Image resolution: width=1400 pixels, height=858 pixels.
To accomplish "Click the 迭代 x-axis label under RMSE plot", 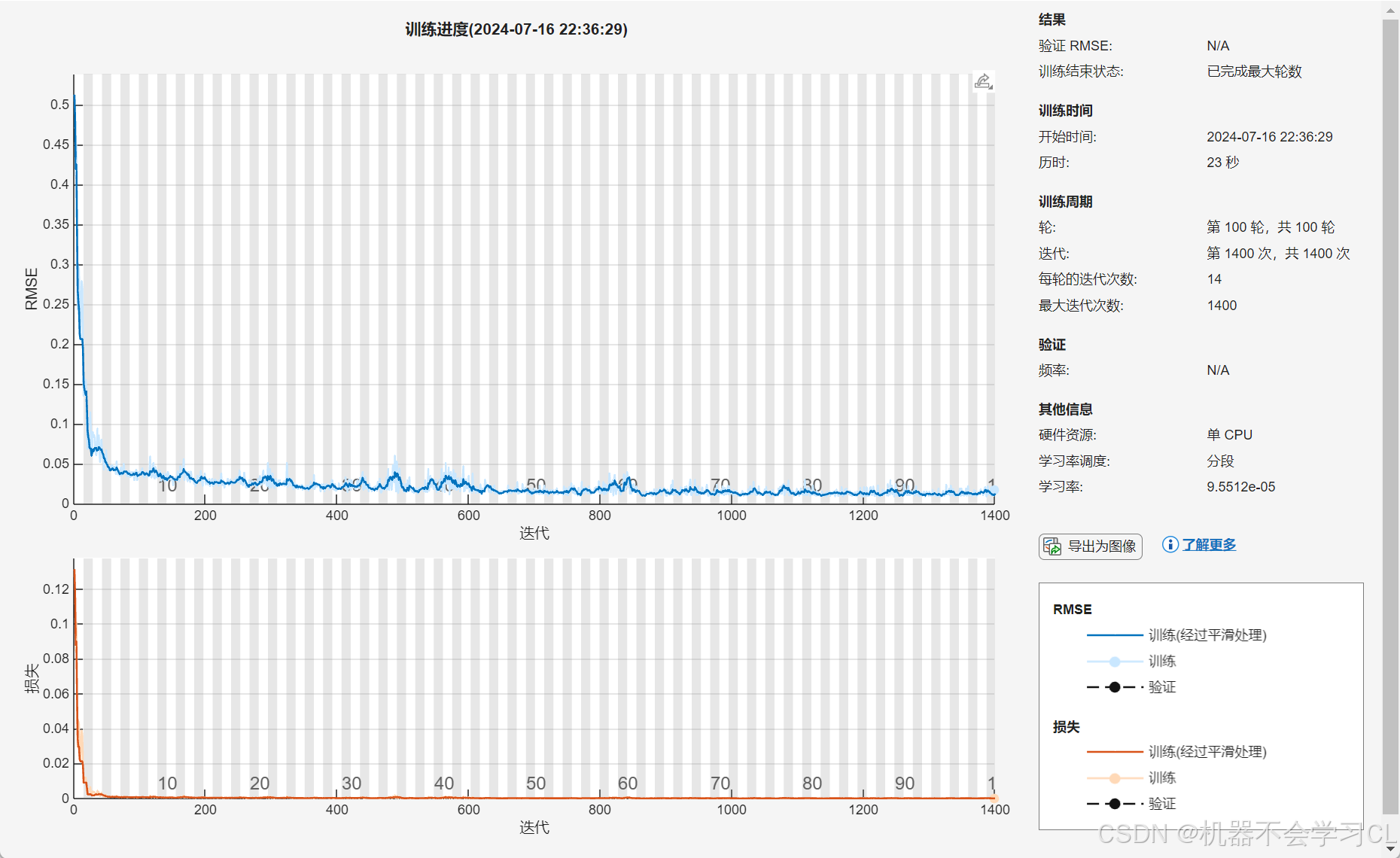I will click(x=534, y=534).
